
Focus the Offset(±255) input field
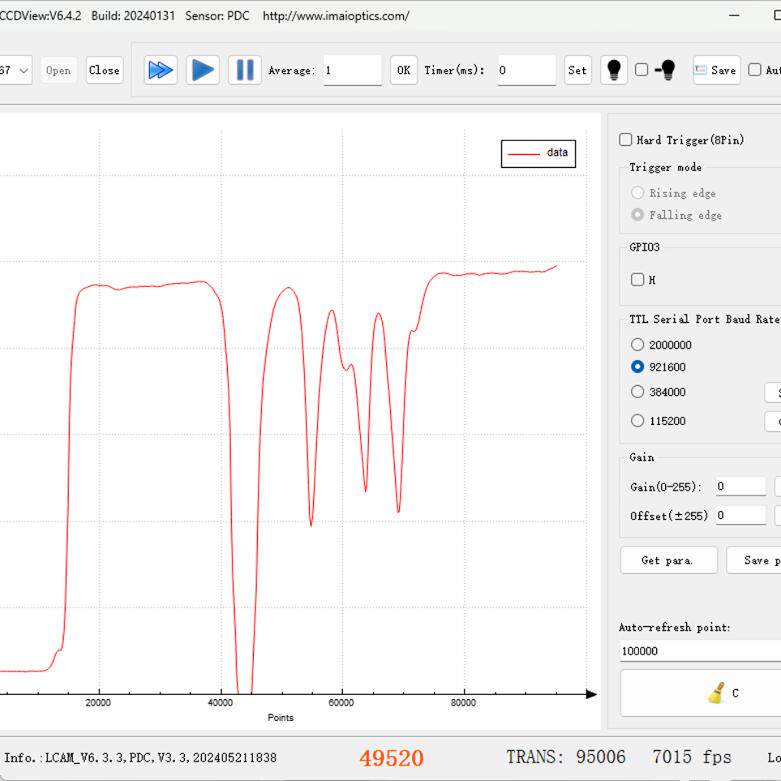pos(741,515)
